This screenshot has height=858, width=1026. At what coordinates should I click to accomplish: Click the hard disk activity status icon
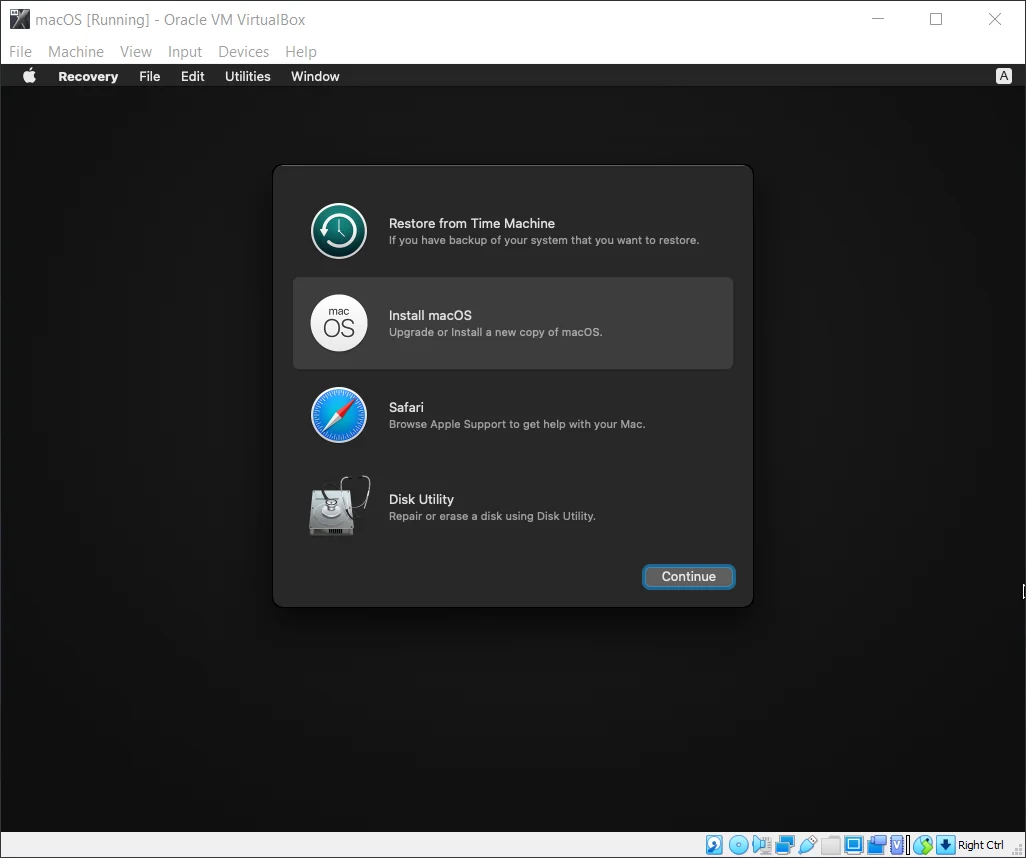tap(715, 845)
